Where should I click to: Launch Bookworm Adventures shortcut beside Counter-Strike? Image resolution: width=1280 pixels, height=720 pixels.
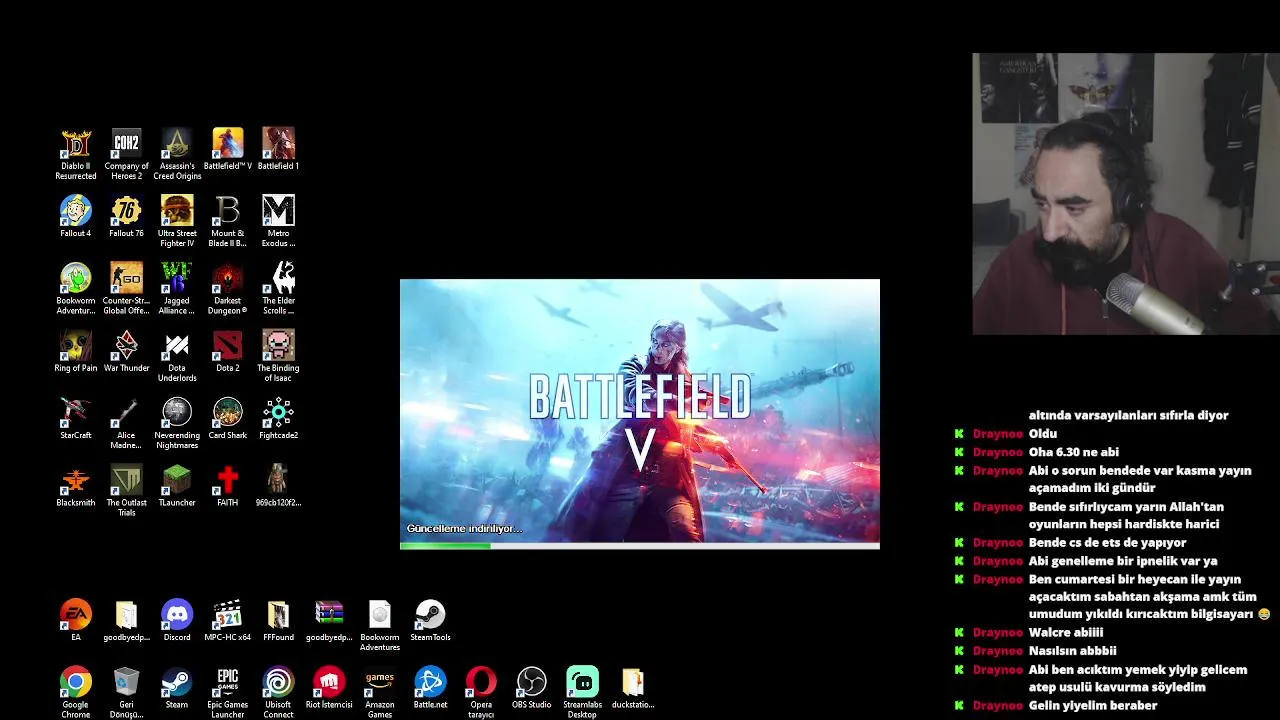click(76, 288)
